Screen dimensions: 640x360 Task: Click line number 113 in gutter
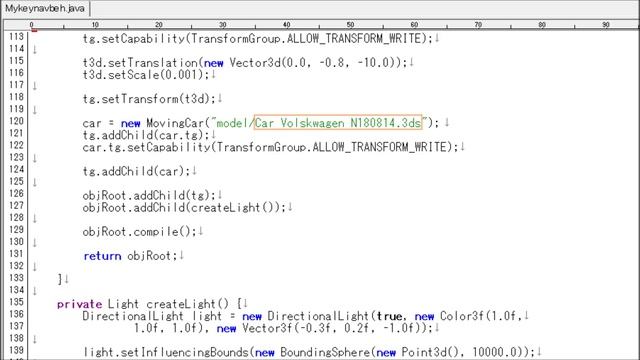16,37
